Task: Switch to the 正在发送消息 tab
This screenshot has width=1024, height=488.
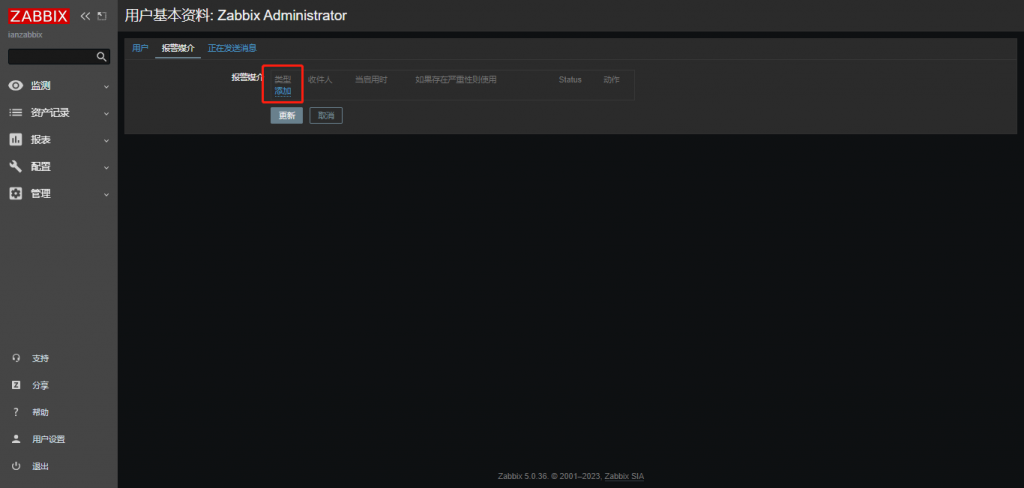Action: (x=232, y=48)
